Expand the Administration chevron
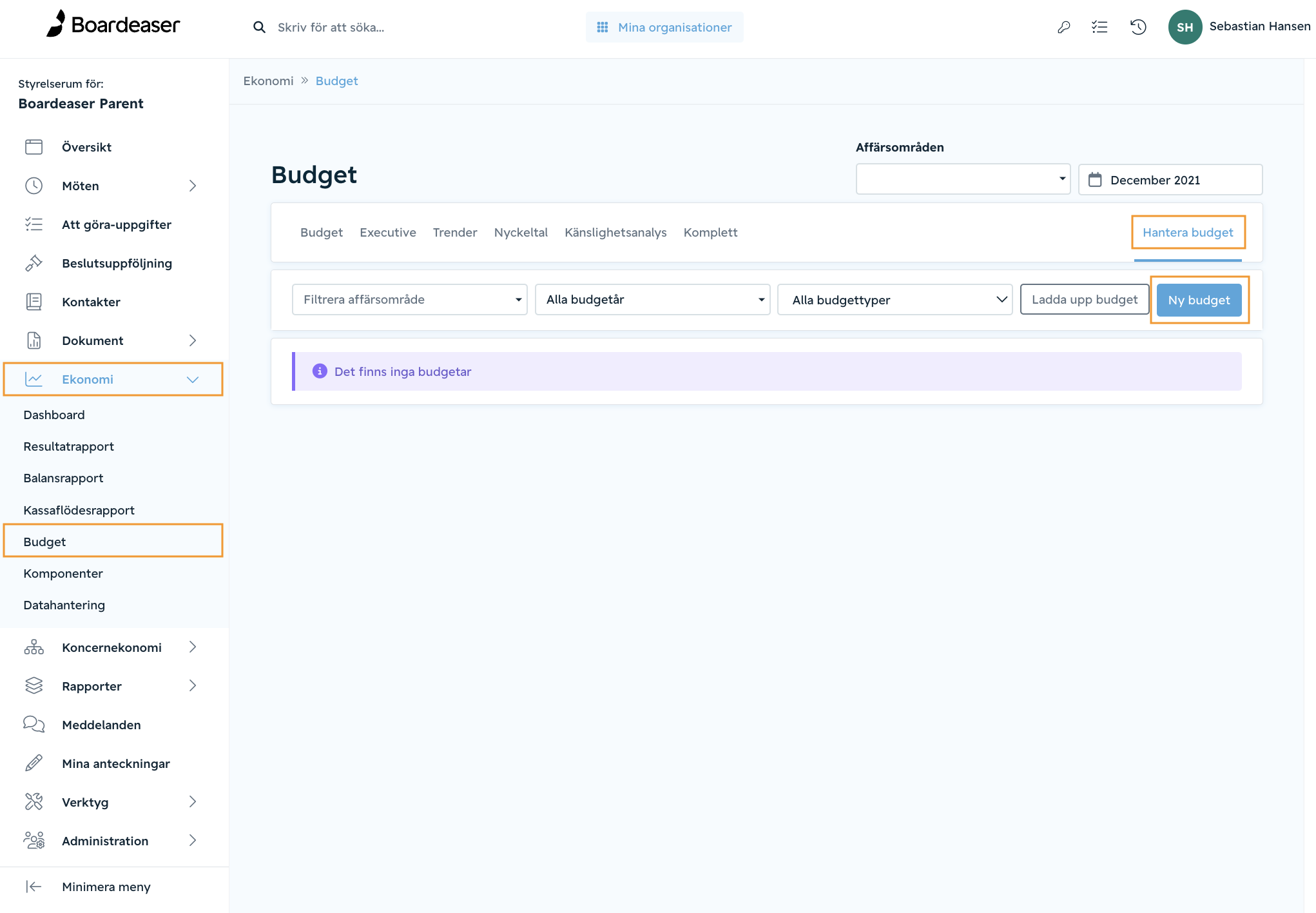Viewport: 1316px width, 913px height. [x=192, y=841]
